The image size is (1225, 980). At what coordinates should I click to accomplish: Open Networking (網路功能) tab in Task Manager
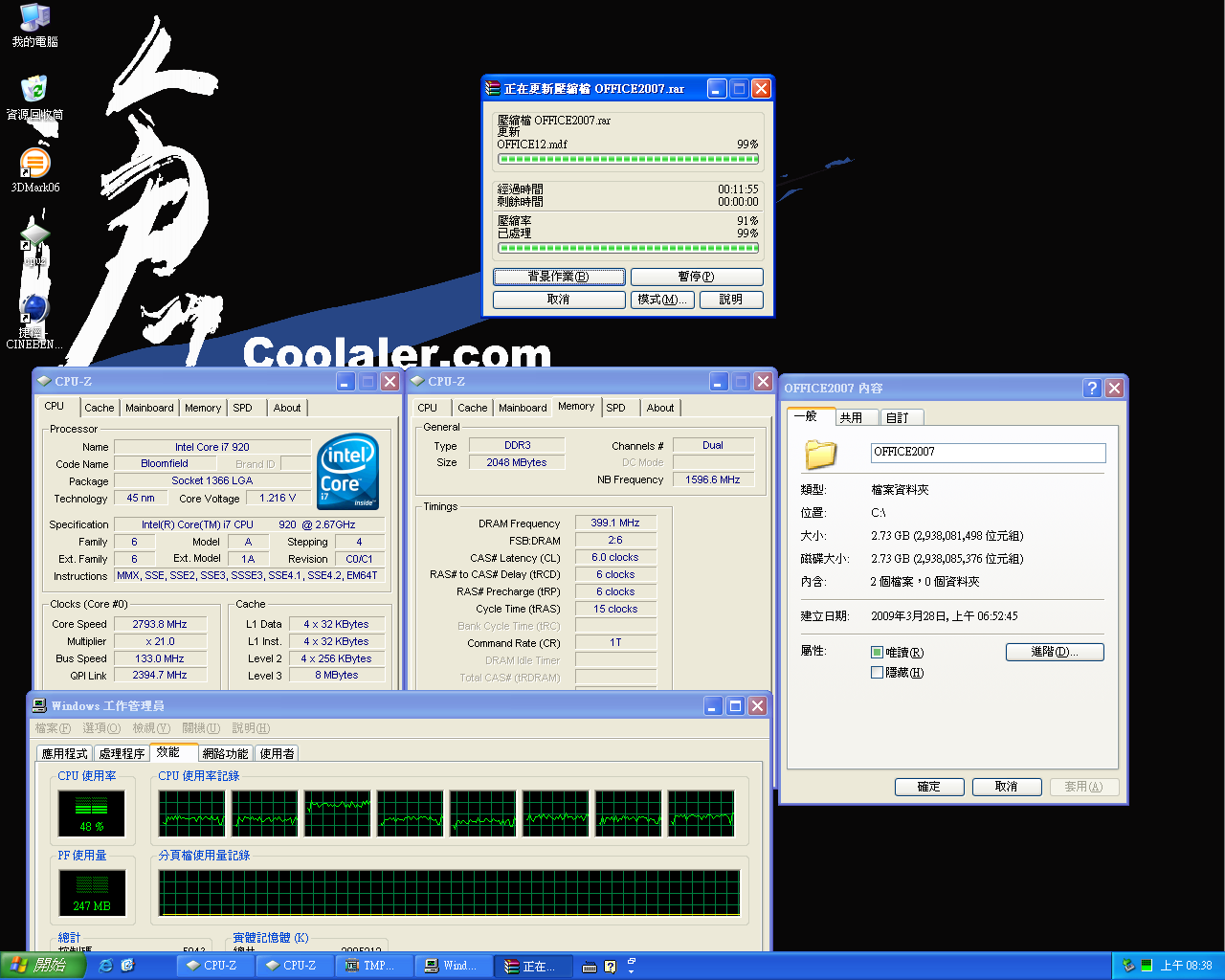tap(225, 754)
